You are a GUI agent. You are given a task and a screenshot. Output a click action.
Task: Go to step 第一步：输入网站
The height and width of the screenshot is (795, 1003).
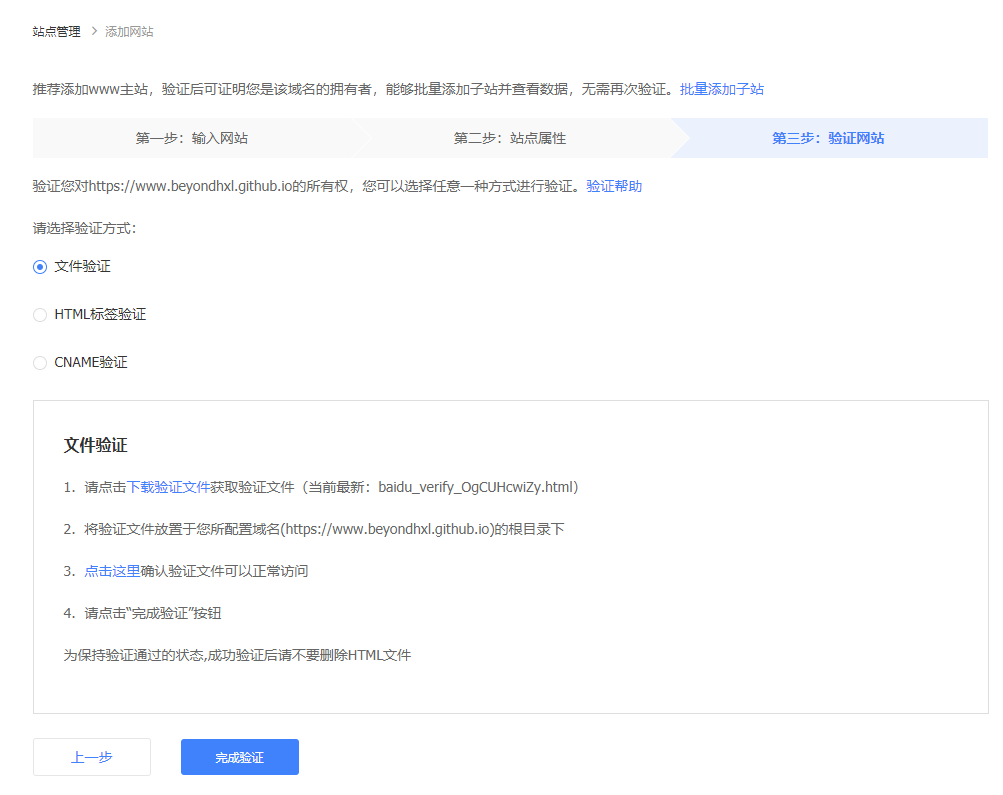coord(191,138)
